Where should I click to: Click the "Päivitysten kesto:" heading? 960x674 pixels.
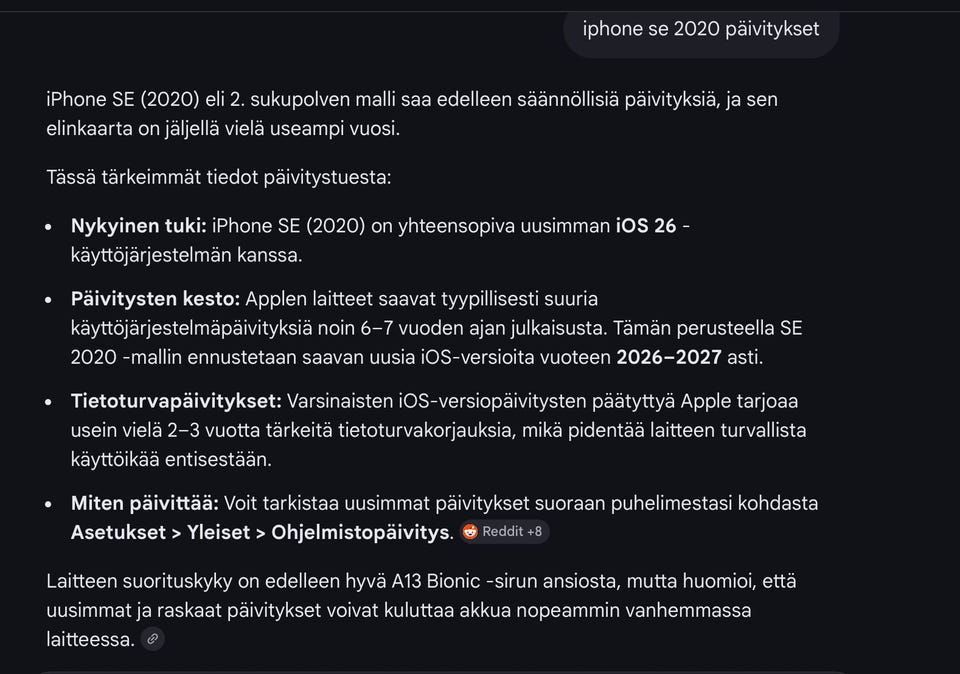click(155, 299)
